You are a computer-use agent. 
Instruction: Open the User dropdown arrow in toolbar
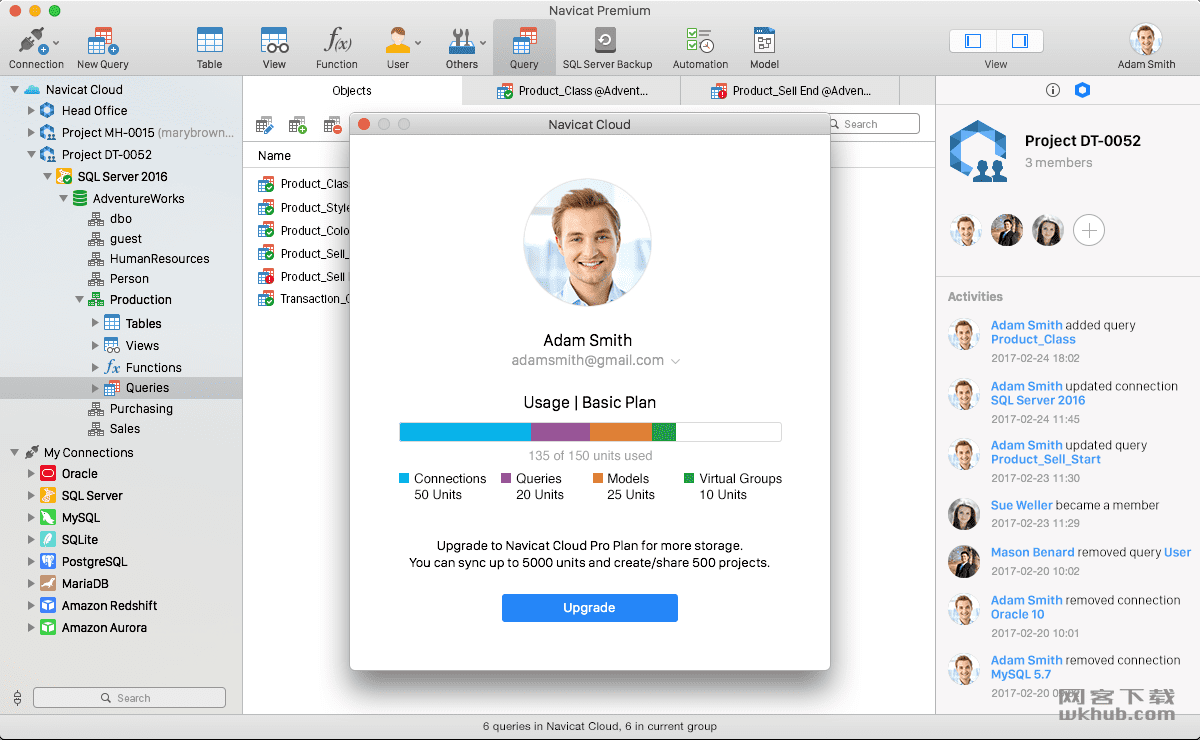coord(418,42)
